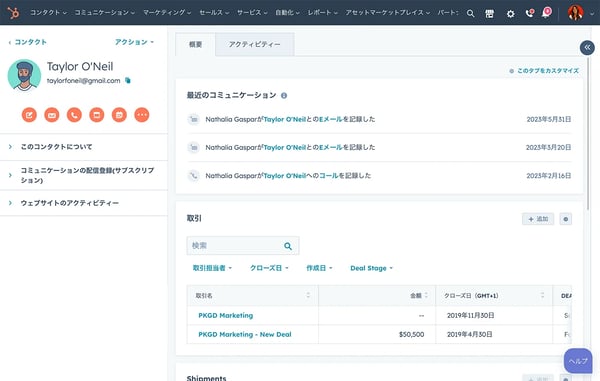Open the セールス navigation menu
This screenshot has width=600, height=381.
[214, 13]
